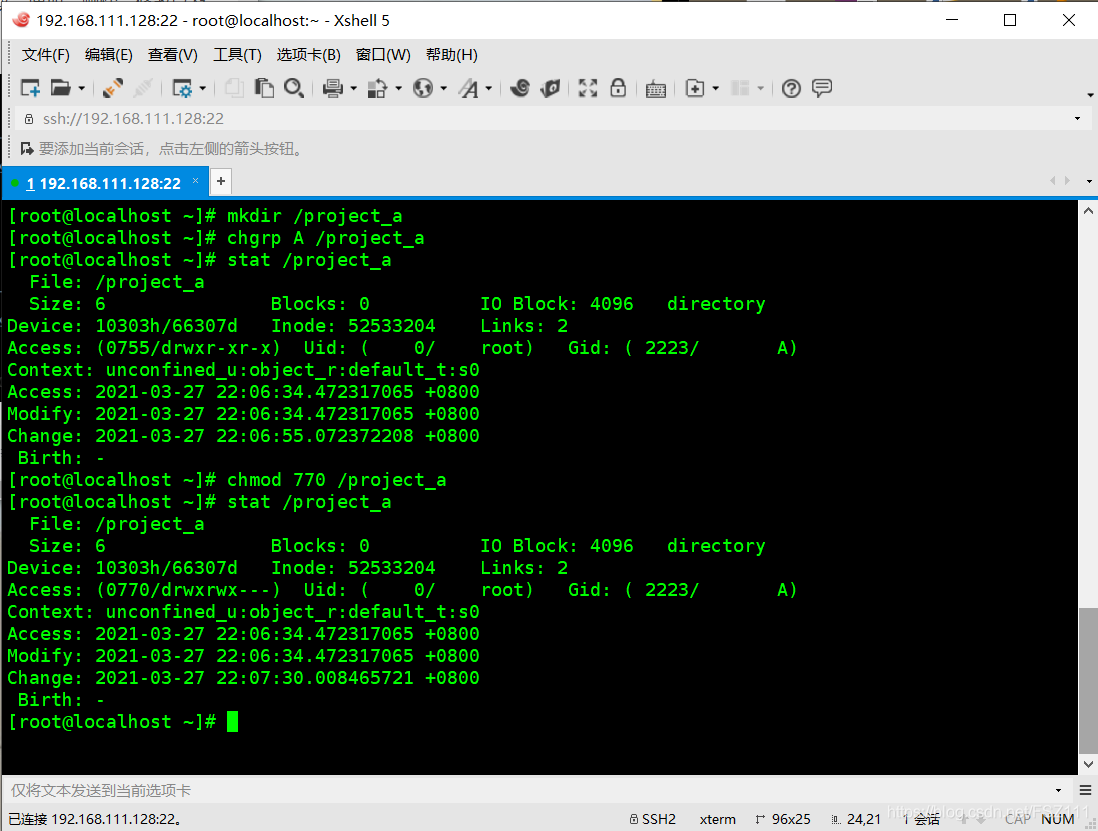Click the plus button for new tab

221,181
